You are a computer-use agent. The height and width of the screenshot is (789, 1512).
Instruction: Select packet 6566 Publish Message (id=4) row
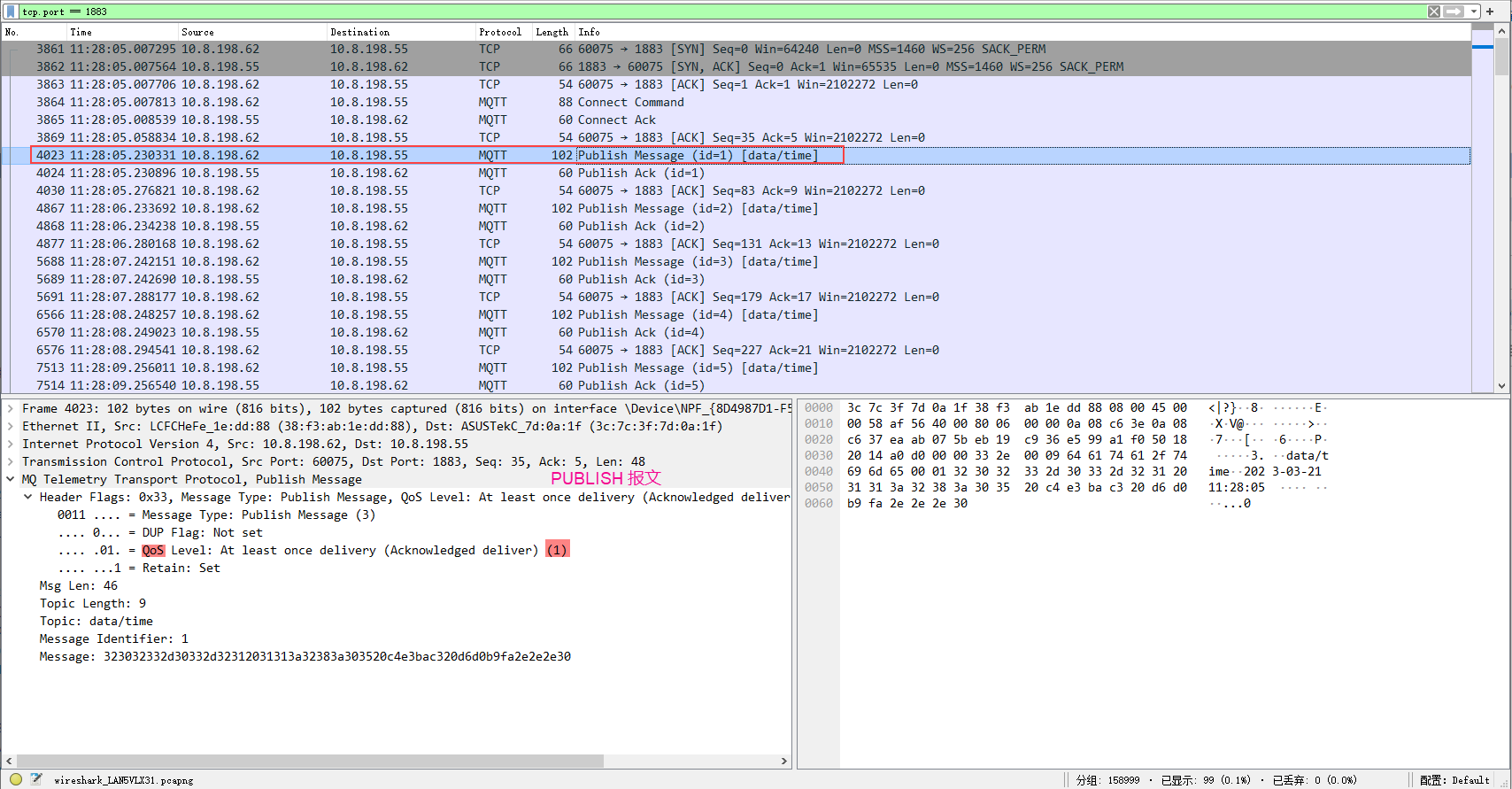(736, 314)
